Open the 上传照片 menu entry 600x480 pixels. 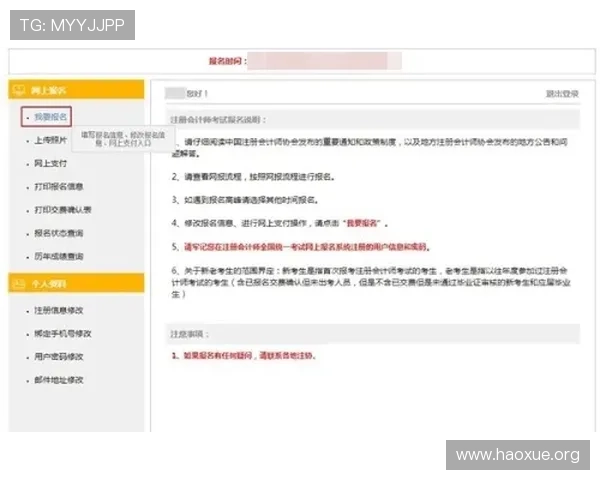50,140
